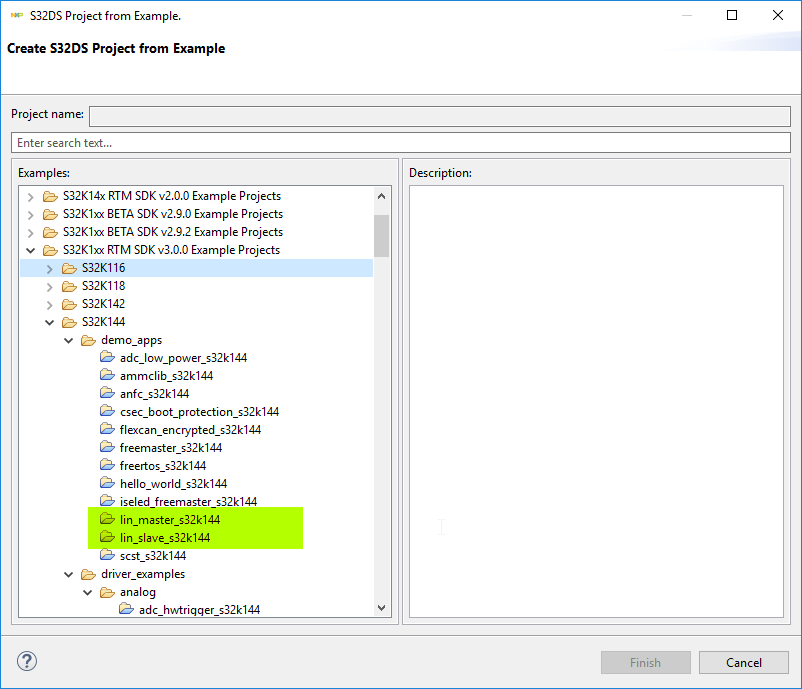Select adc_hwtrigger_s32k144 example
The height and width of the screenshot is (689, 802).
coord(199,610)
